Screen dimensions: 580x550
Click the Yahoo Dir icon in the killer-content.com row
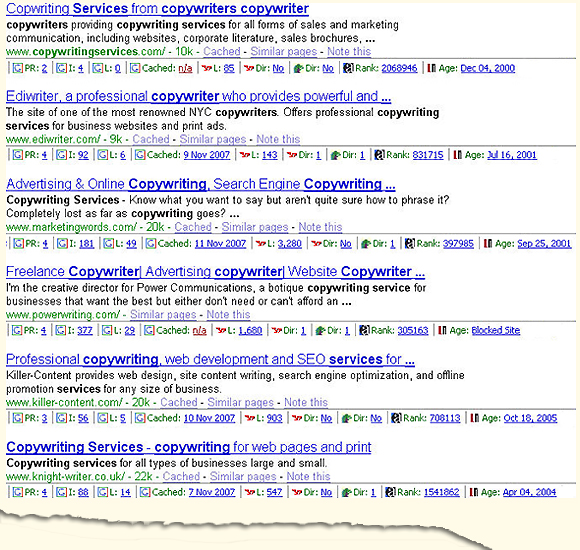(x=297, y=418)
